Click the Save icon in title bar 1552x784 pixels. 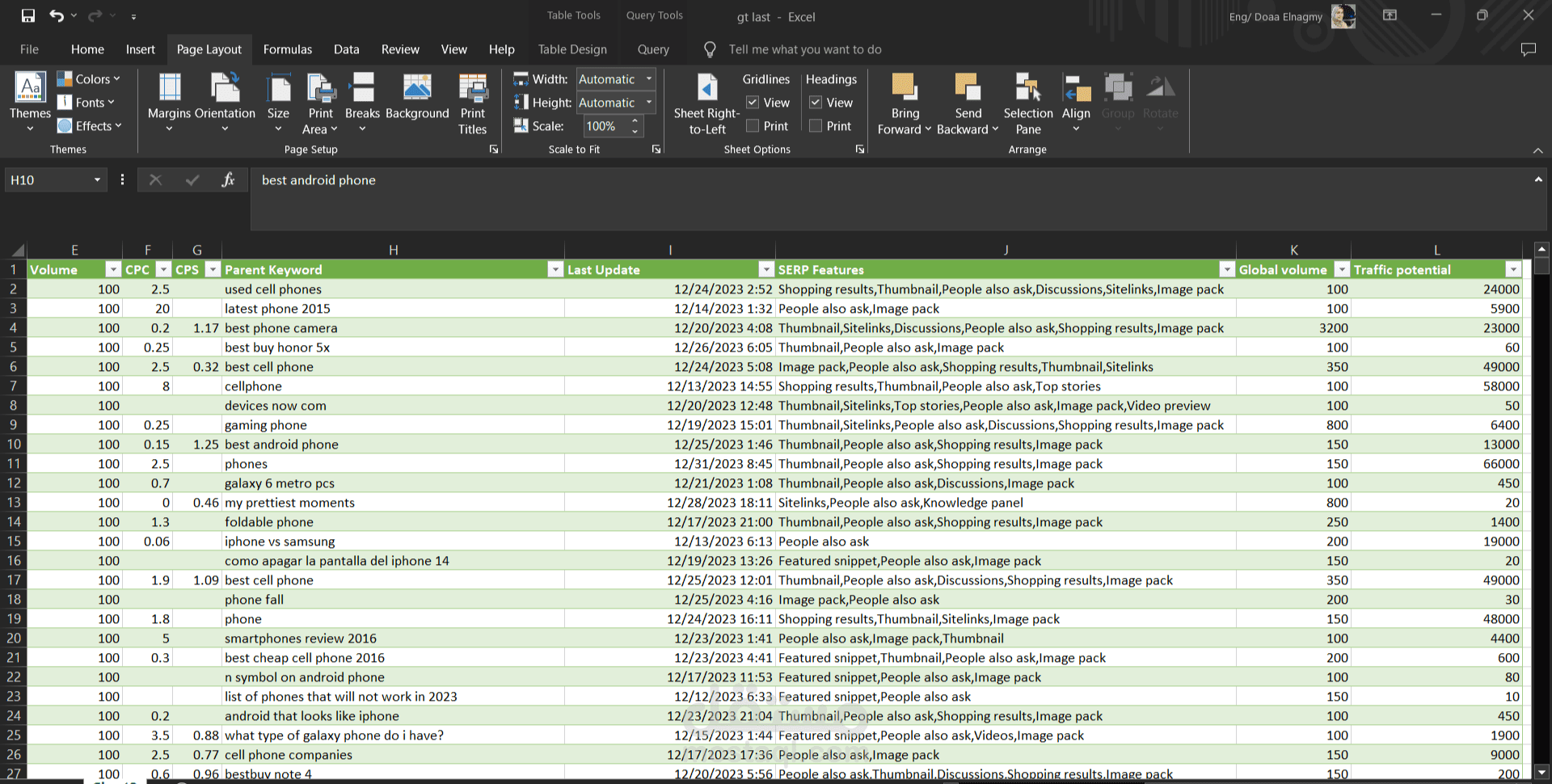(x=27, y=15)
